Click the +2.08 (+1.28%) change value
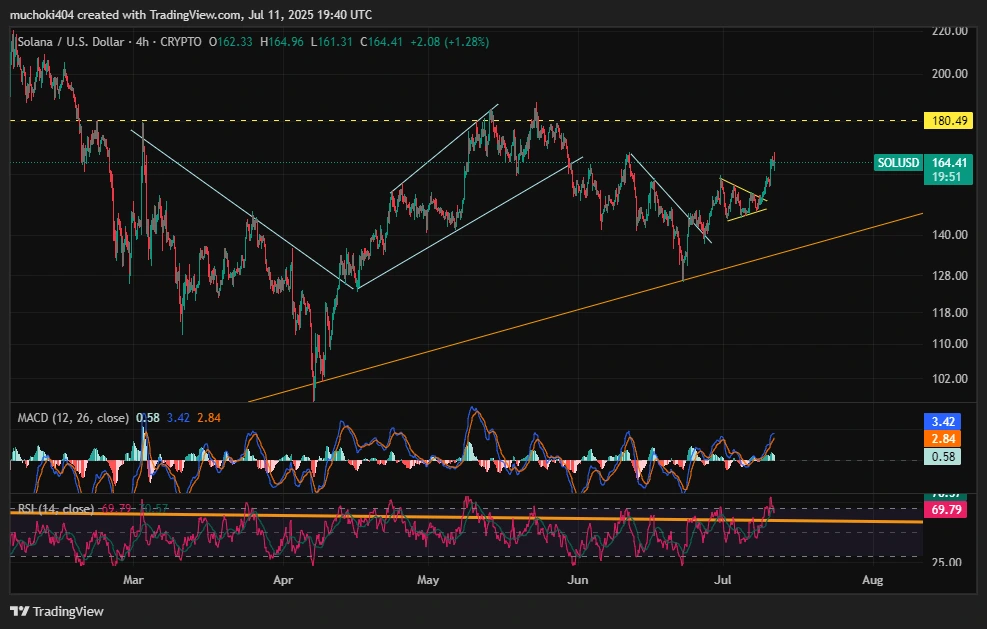This screenshot has width=987, height=629. tap(447, 42)
